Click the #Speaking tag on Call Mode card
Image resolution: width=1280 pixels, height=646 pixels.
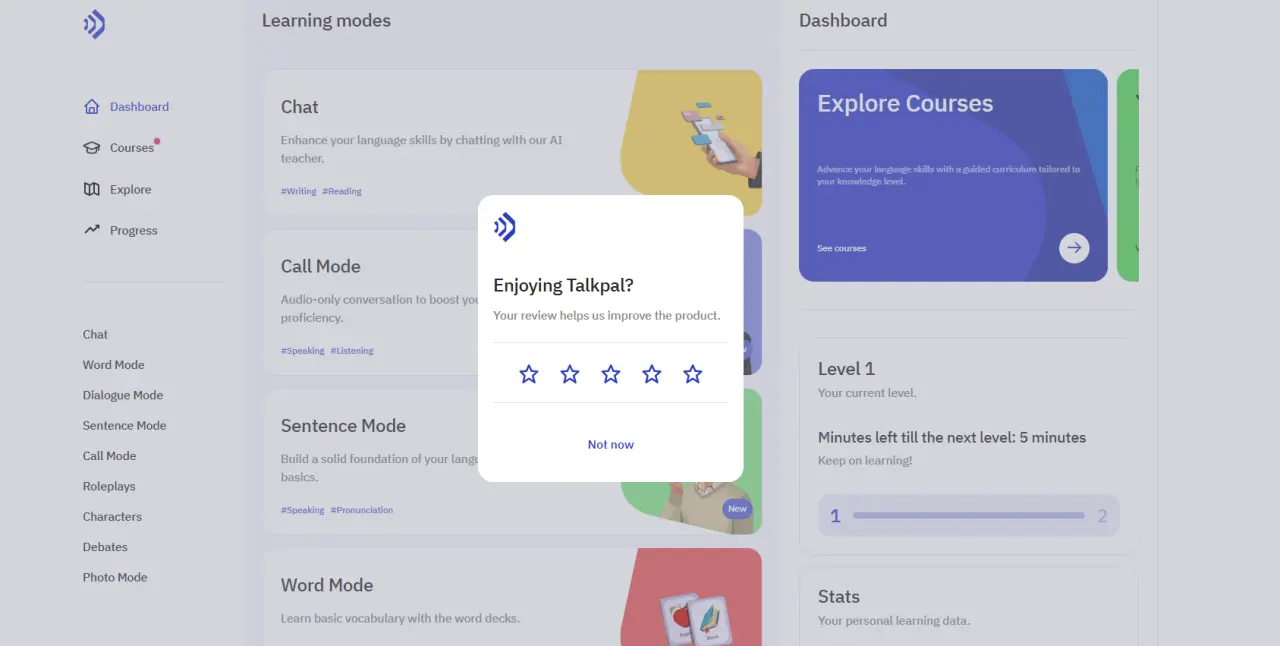302,351
